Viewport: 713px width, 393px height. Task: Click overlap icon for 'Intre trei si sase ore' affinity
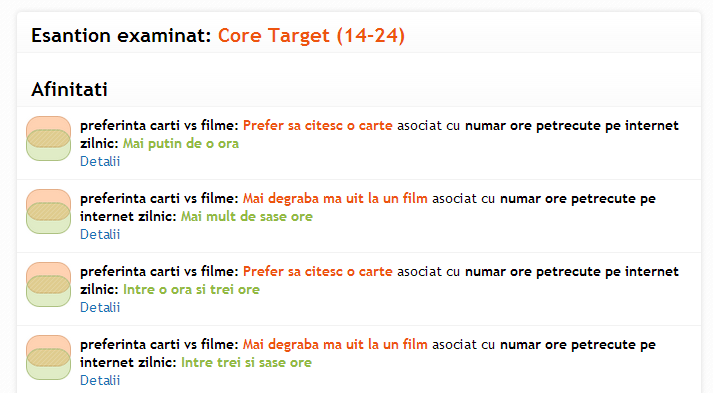(48, 358)
